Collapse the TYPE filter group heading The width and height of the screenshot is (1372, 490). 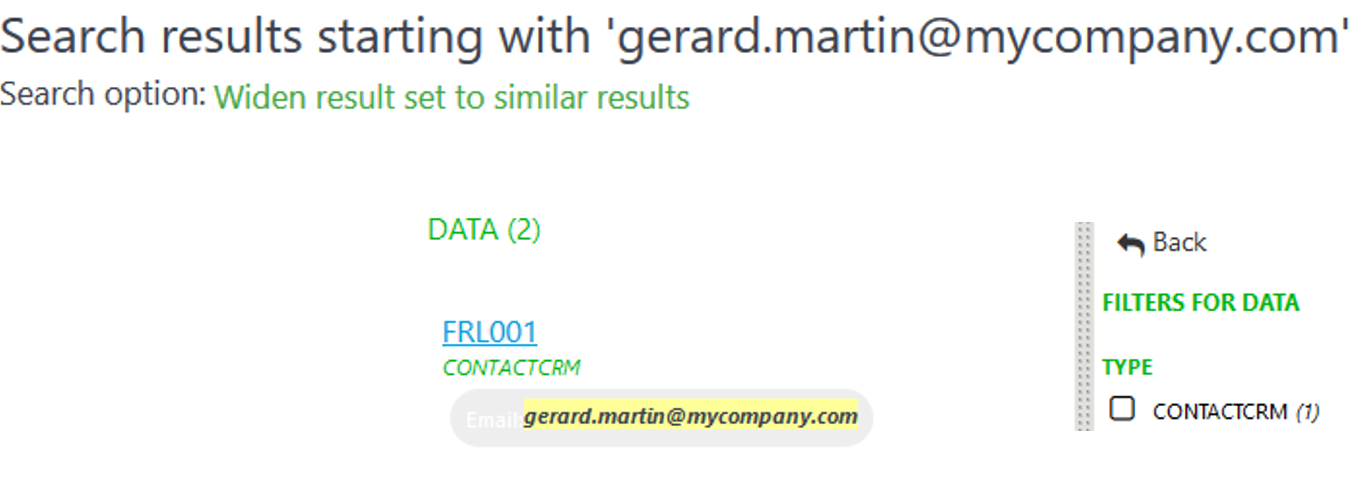pyautogui.click(x=1127, y=367)
